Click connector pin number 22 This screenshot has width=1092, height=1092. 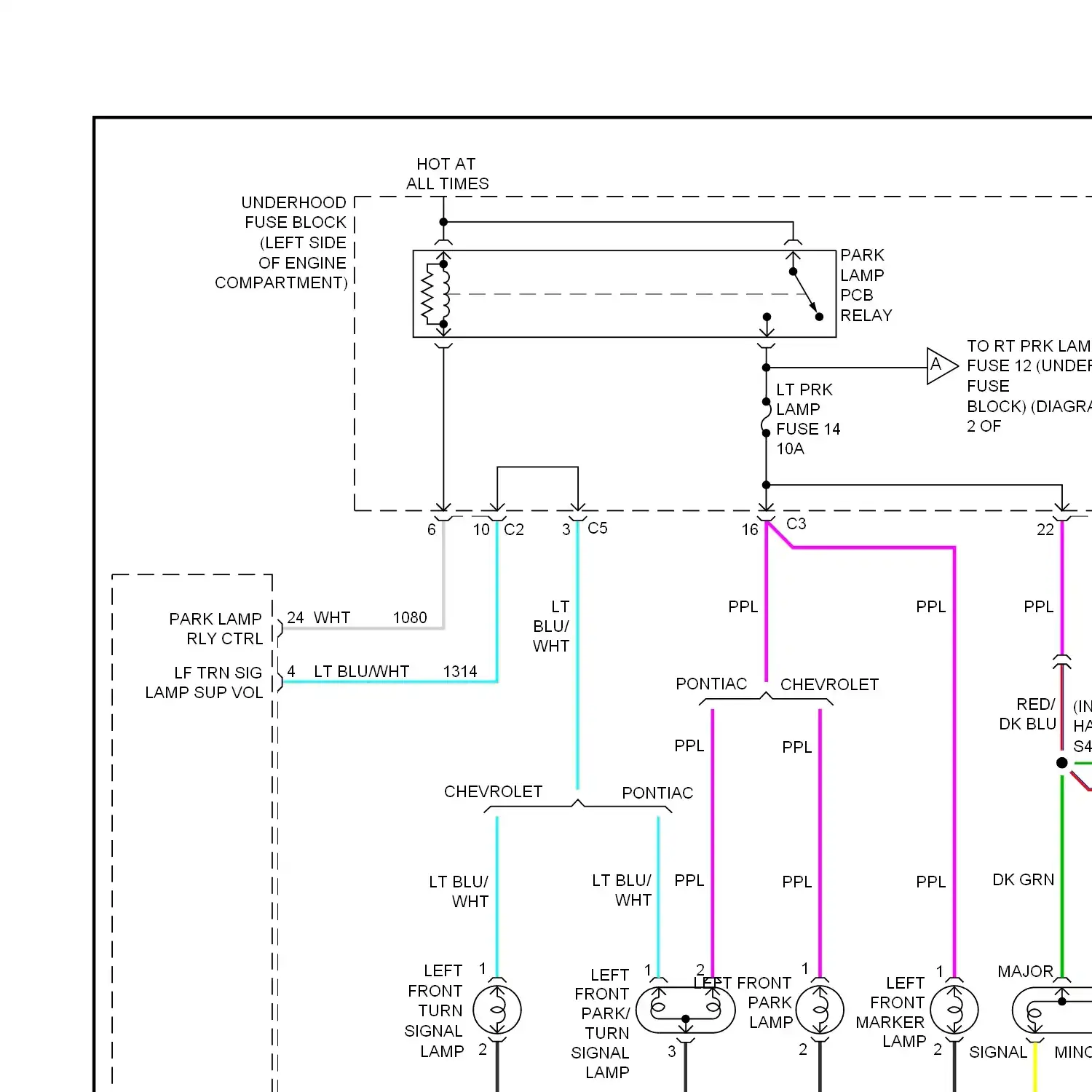(x=1045, y=530)
